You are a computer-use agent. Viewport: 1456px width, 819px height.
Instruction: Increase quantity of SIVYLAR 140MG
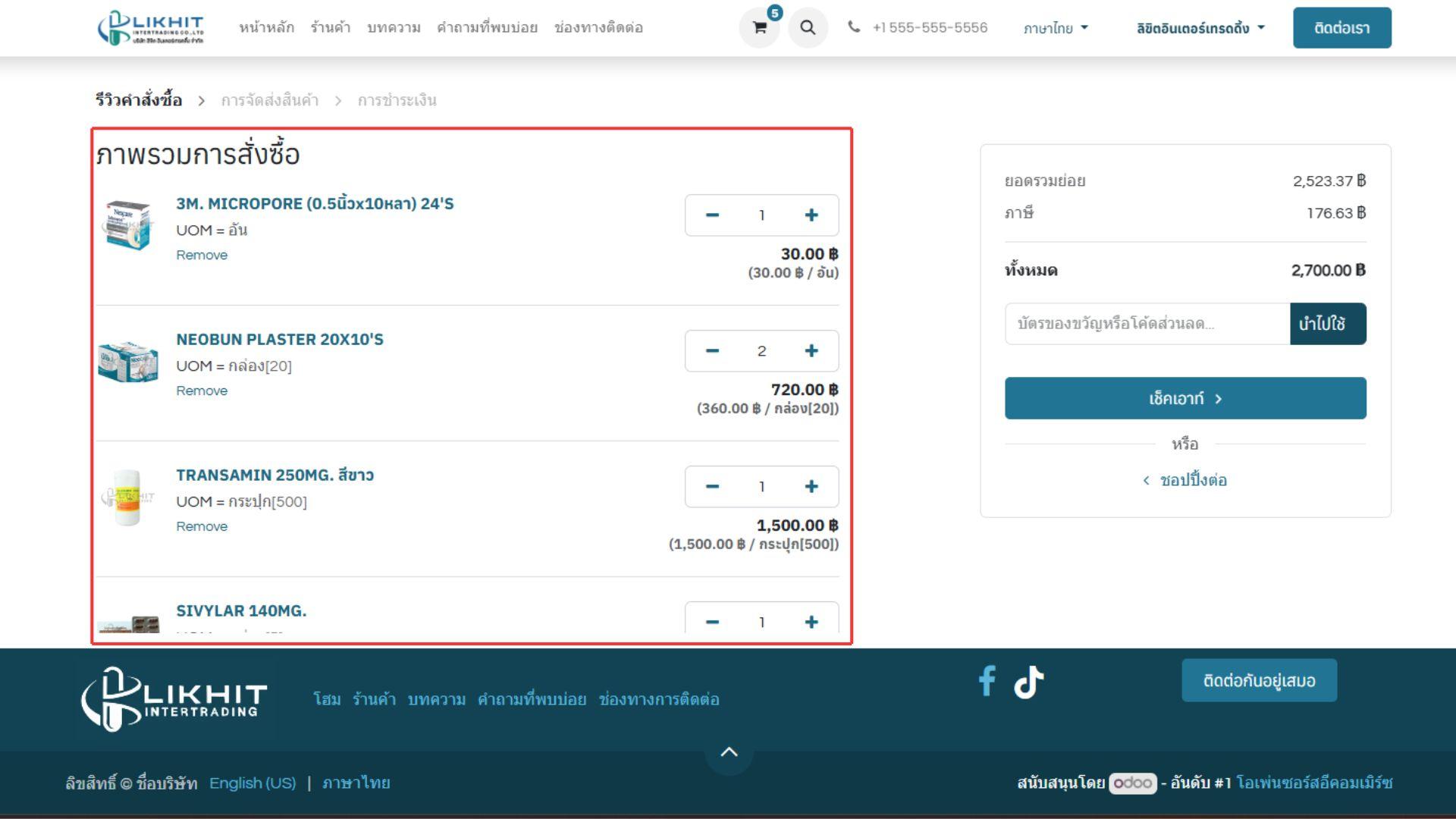(811, 622)
